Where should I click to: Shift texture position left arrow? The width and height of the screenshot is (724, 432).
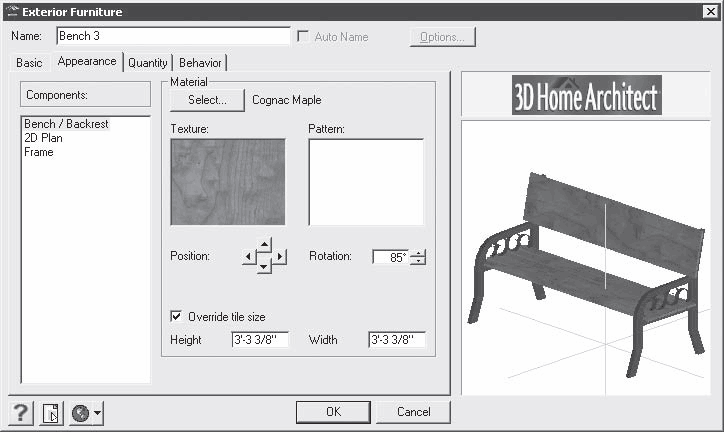[249, 257]
